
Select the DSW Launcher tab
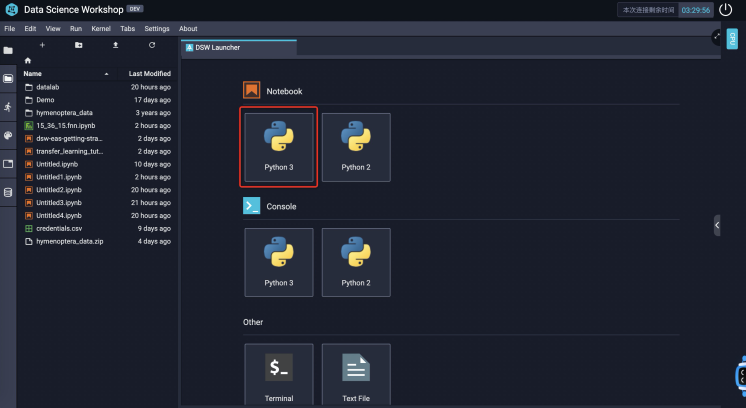[x=239, y=48]
